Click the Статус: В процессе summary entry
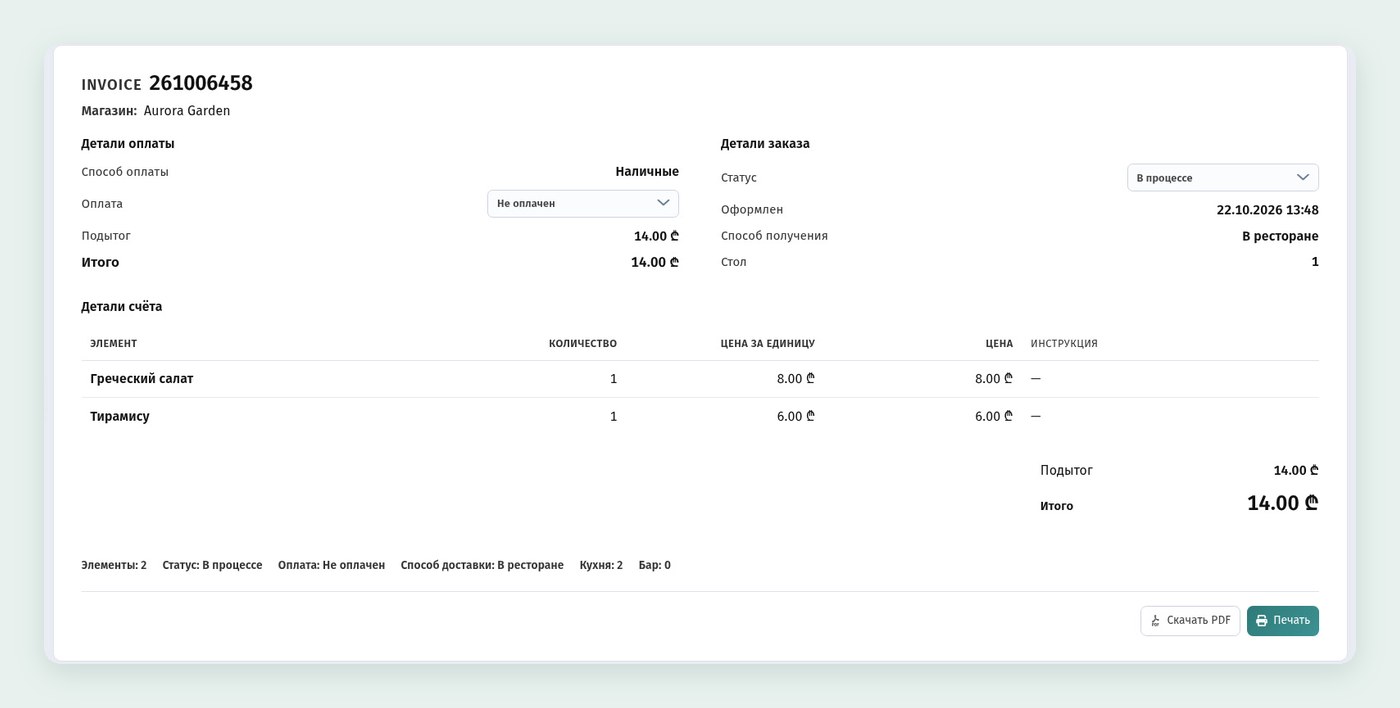 click(212, 565)
